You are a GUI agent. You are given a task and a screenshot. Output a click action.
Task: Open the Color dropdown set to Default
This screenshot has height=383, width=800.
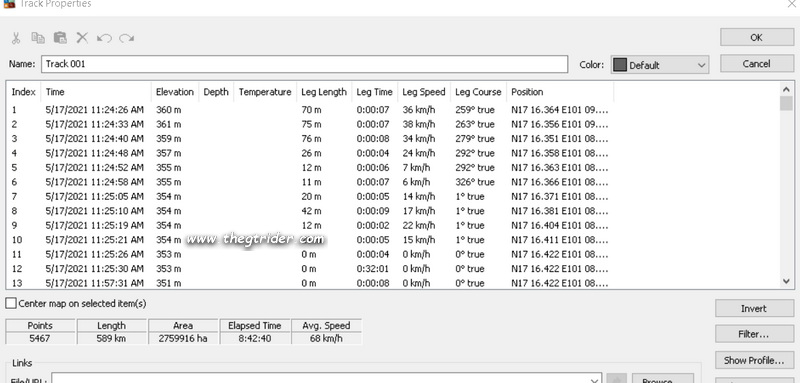coord(660,65)
